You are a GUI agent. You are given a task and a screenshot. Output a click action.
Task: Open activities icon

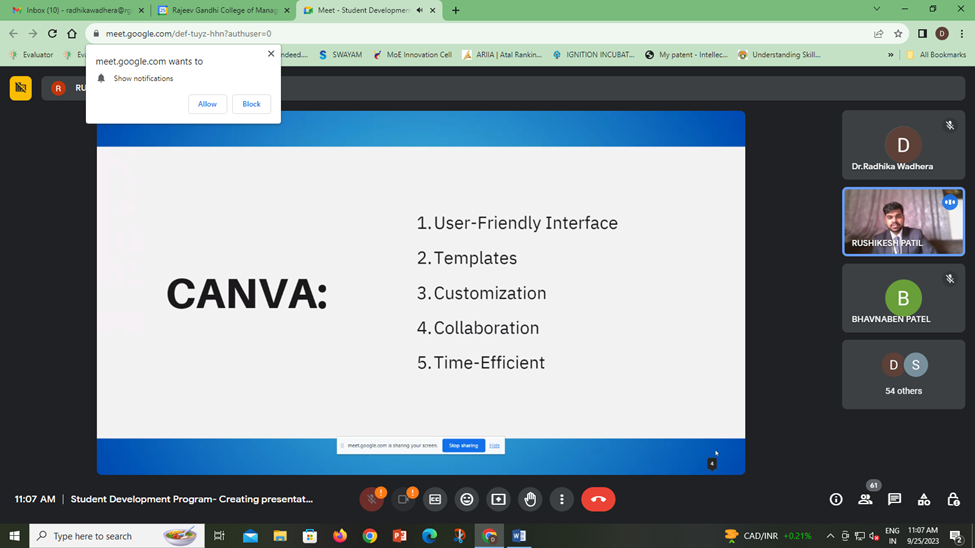[x=924, y=499]
